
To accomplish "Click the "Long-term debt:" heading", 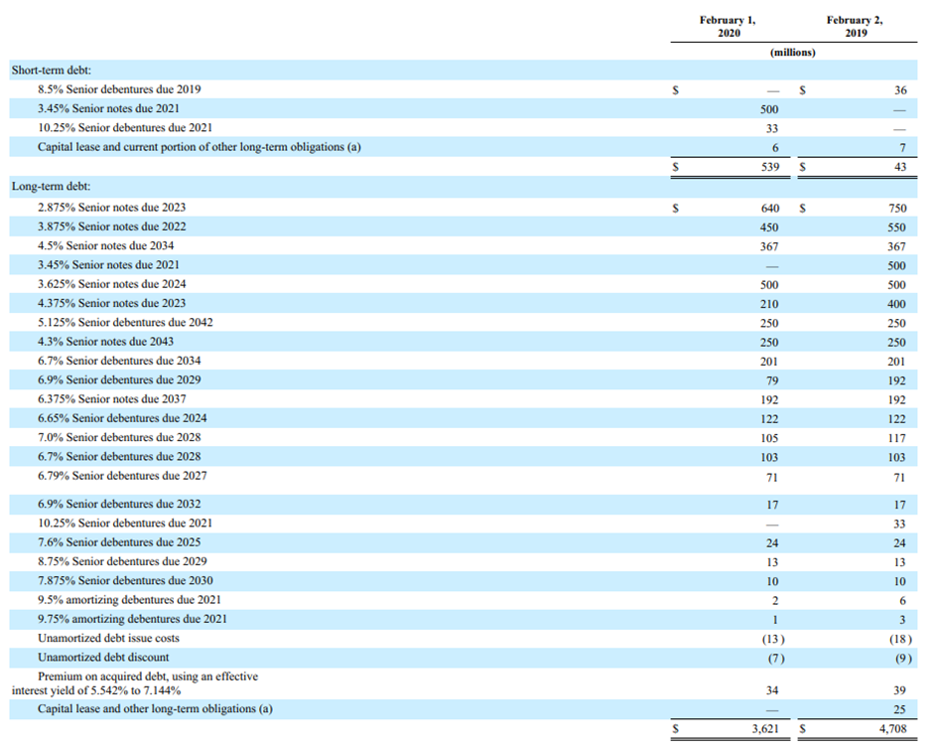I will tap(51, 186).
